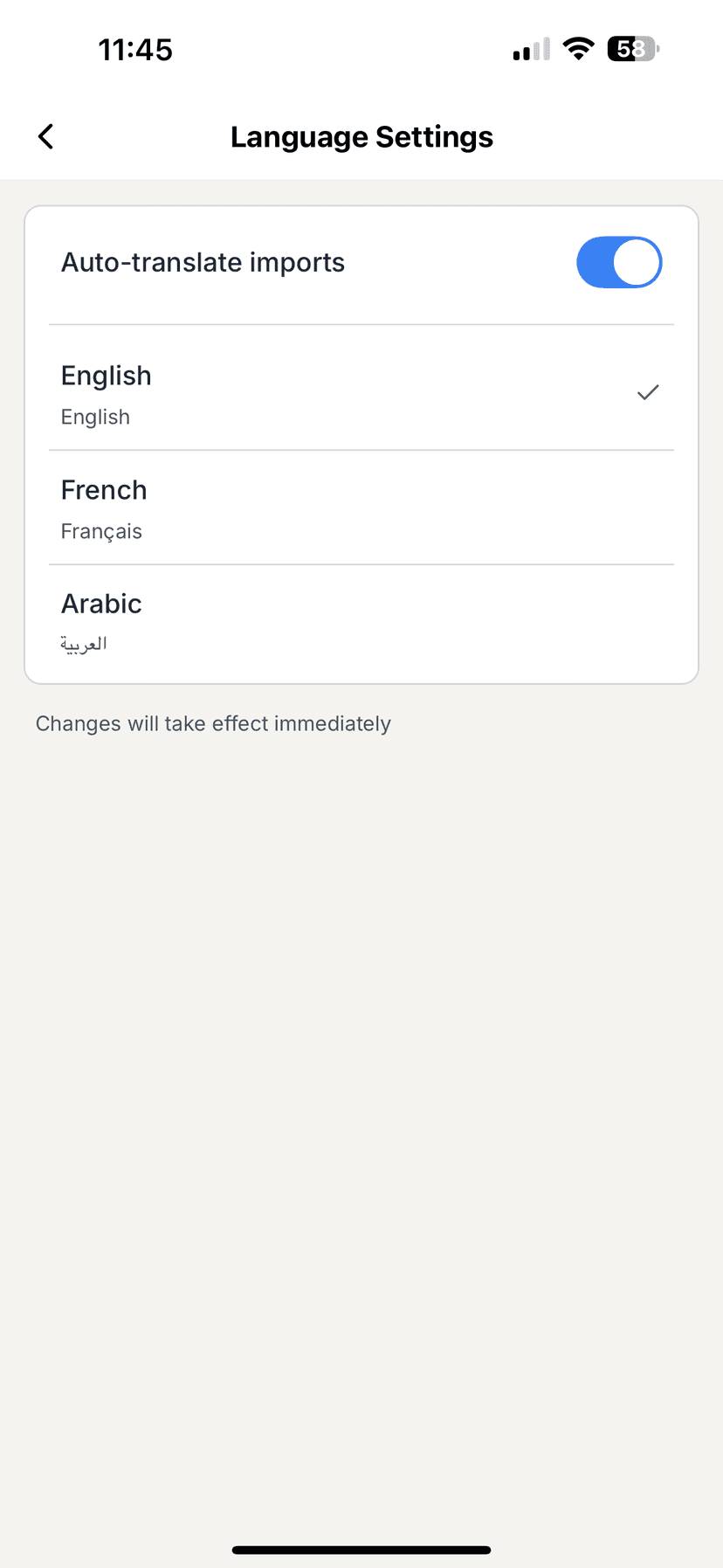Click the cellular signal strength icon
This screenshot has width=723, height=1568.
(531, 50)
